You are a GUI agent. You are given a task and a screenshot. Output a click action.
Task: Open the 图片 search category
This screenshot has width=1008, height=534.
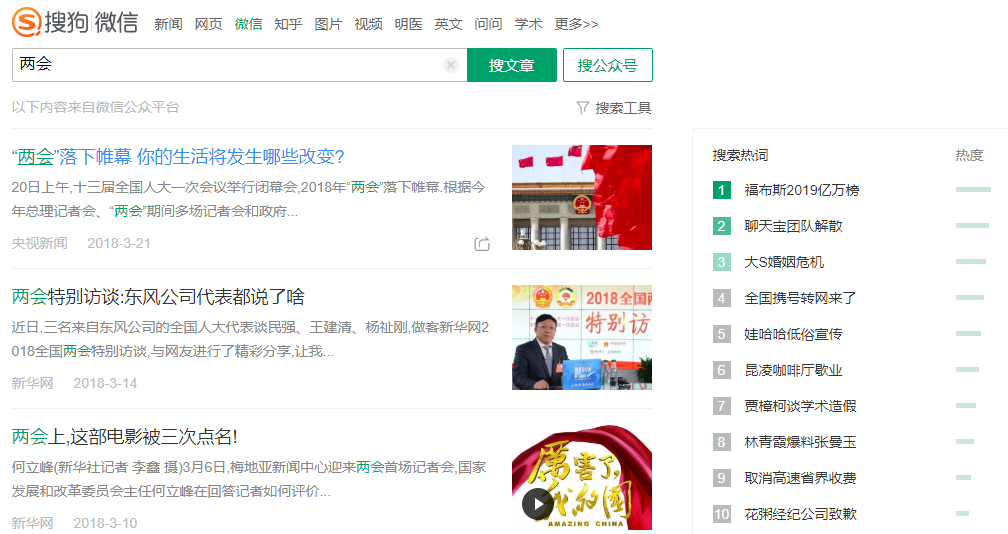point(328,24)
